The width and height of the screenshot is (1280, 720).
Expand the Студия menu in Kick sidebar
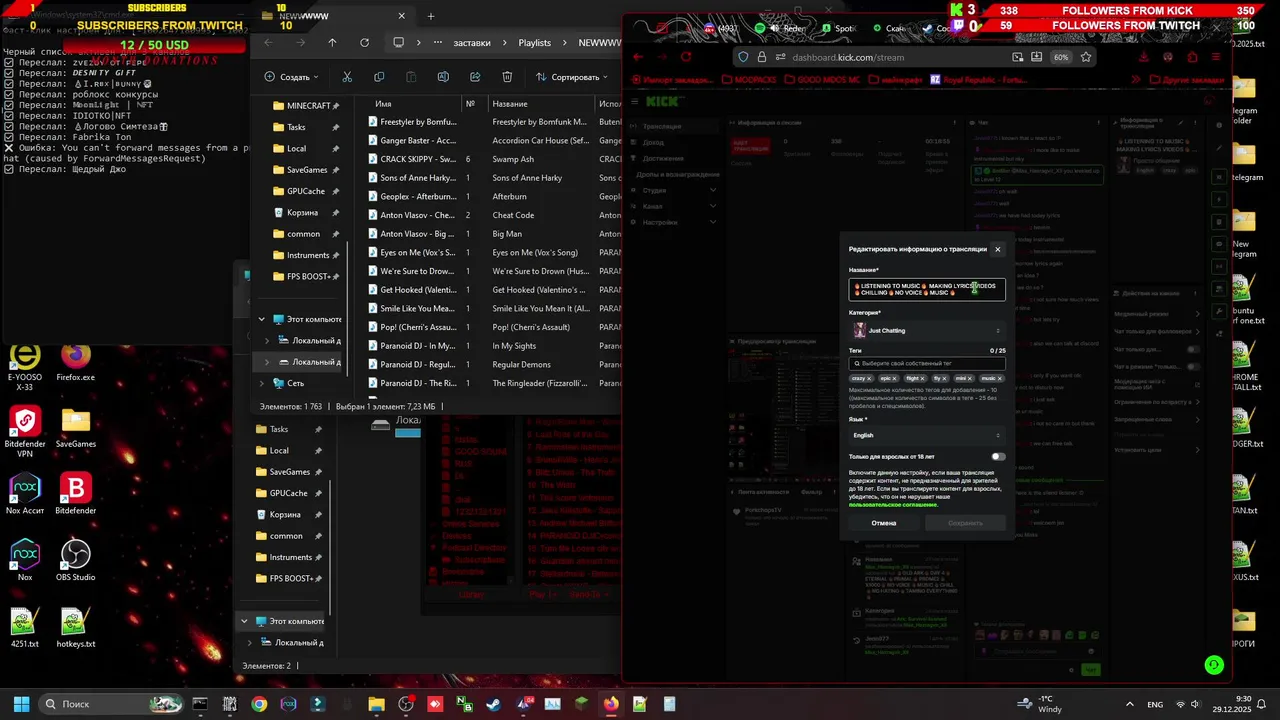pyautogui.click(x=713, y=190)
